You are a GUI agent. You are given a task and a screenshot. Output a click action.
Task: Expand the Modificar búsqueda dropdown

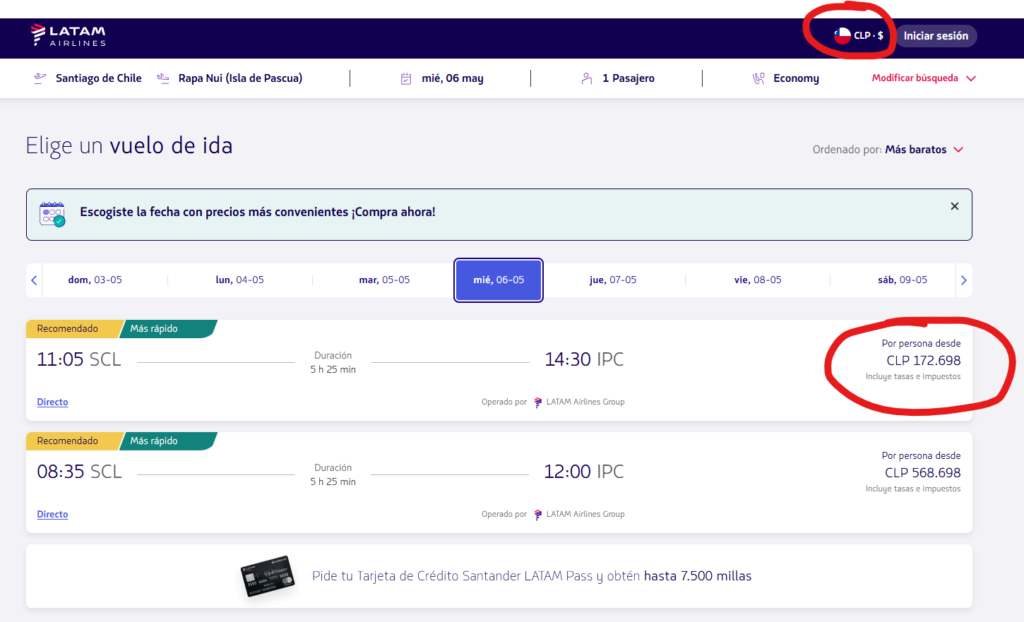923,78
